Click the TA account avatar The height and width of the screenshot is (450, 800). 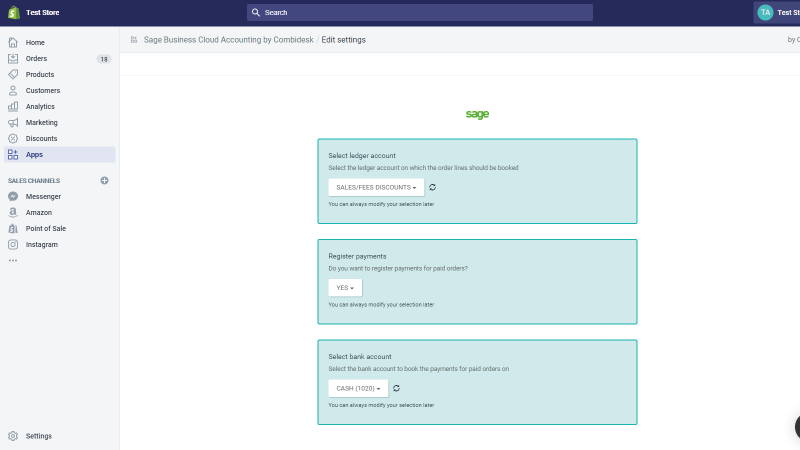pos(765,12)
